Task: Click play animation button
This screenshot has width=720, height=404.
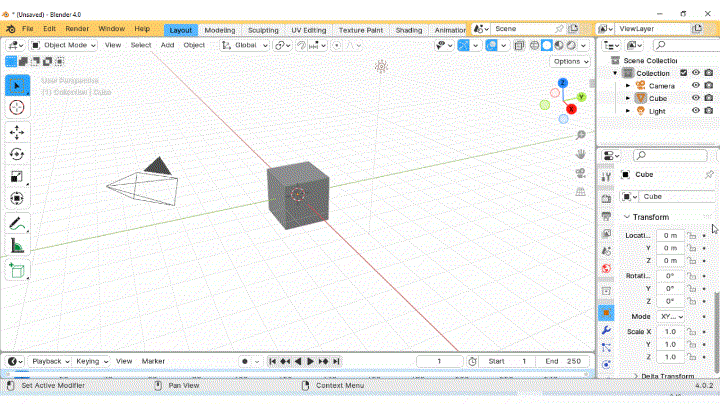Action: click(x=310, y=361)
